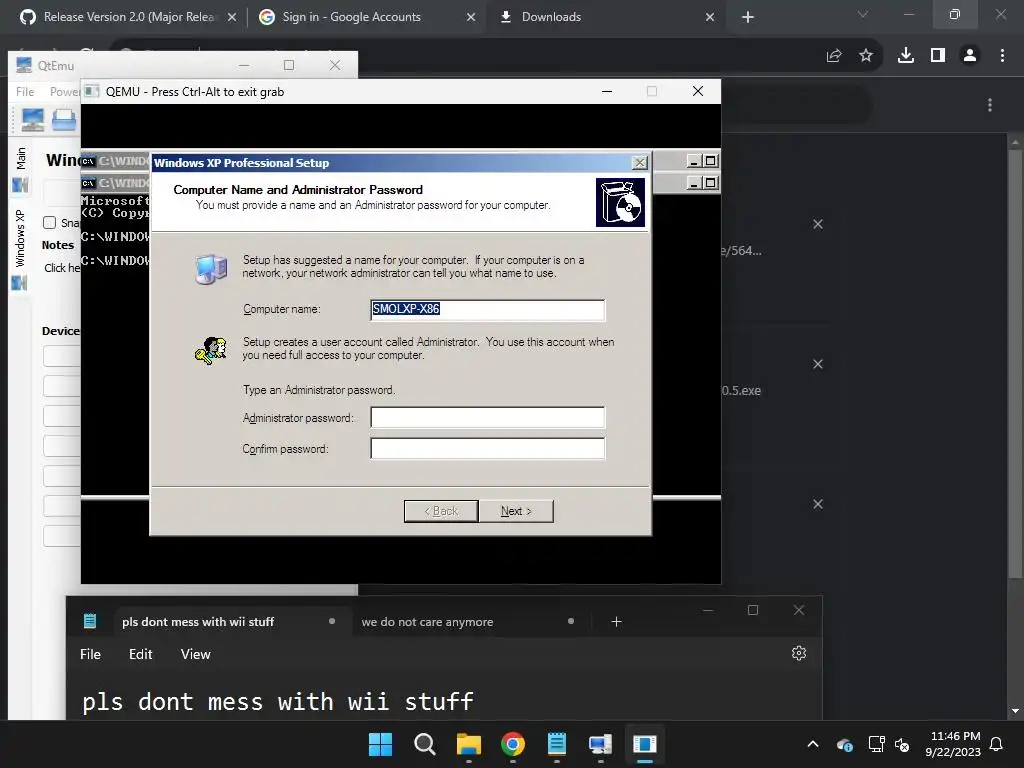Switch to the Release Version 2.0 GitHub tab
This screenshot has height=768, width=1024.
[127, 17]
